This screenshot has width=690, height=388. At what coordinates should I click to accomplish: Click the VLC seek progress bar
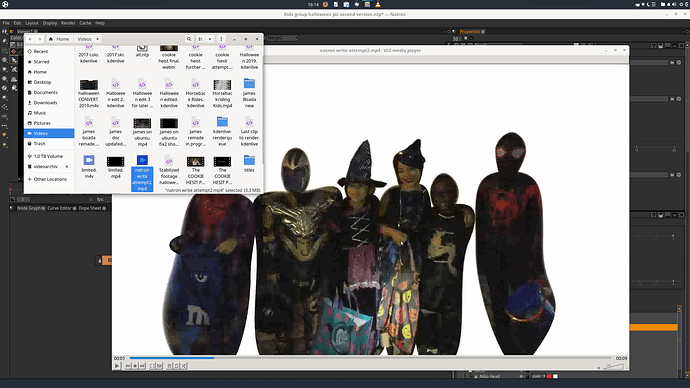tap(370, 358)
